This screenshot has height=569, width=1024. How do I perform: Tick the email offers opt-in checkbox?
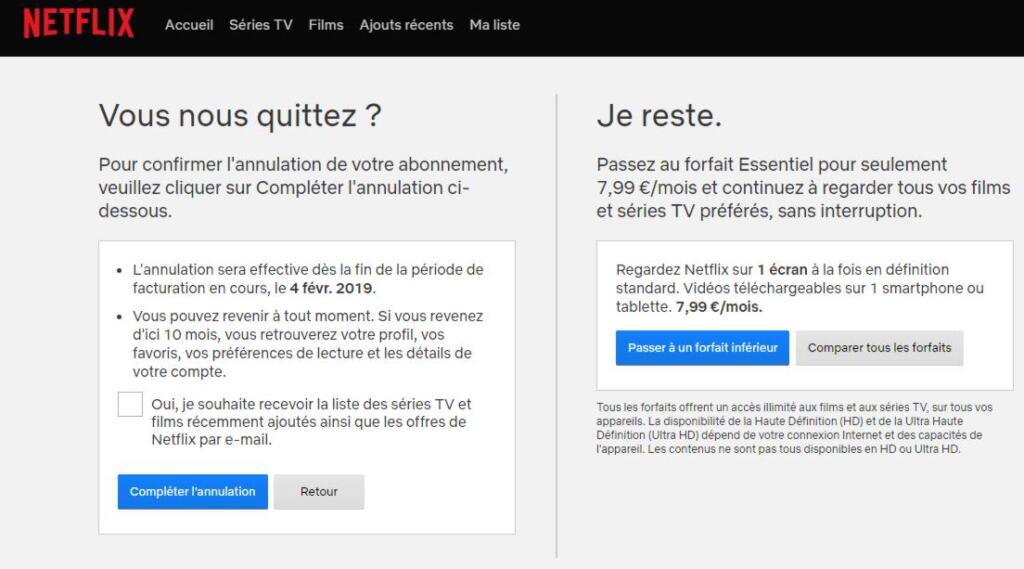[130, 404]
